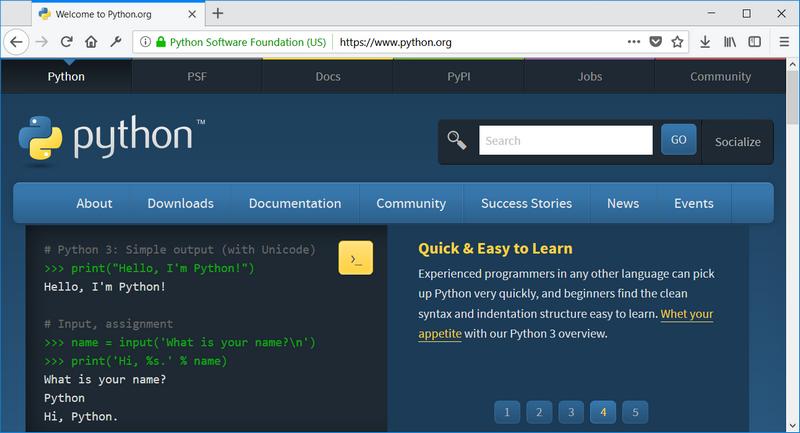
Task: Open the Downloads arrow icon
Action: [705, 42]
